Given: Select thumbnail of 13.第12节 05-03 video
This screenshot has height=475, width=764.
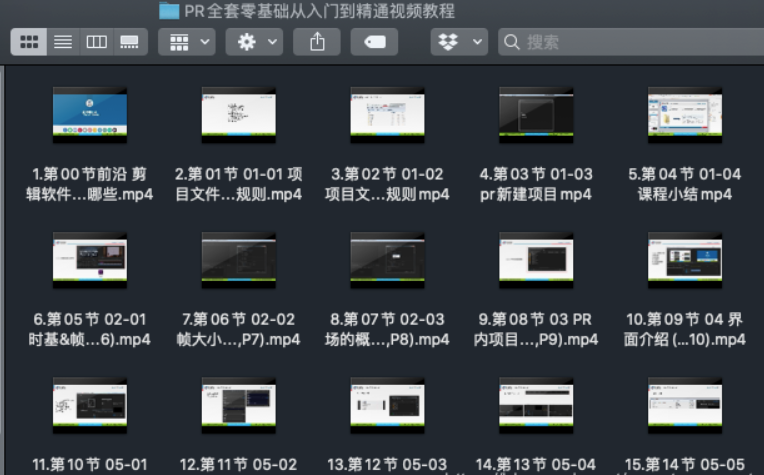Looking at the screenshot, I should point(387,405).
